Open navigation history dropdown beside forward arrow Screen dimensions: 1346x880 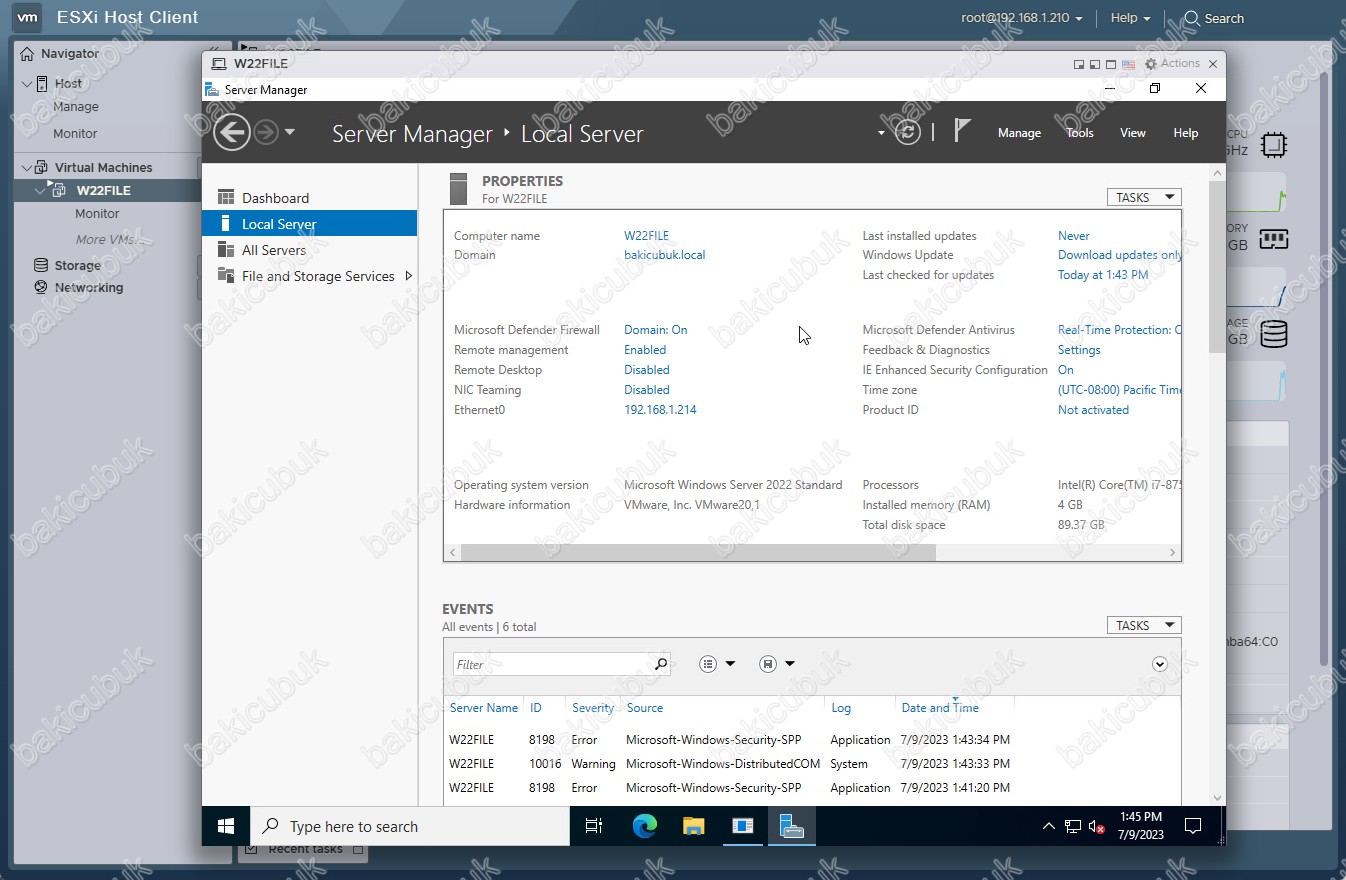coord(290,132)
